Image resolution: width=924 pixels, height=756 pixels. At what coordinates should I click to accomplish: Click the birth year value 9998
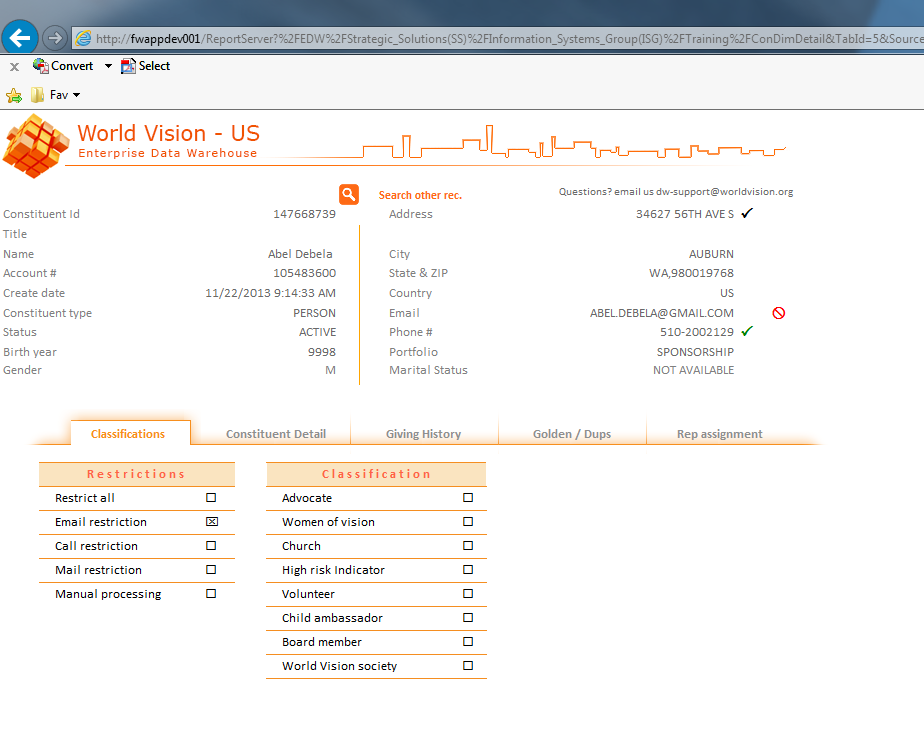pyautogui.click(x=322, y=352)
